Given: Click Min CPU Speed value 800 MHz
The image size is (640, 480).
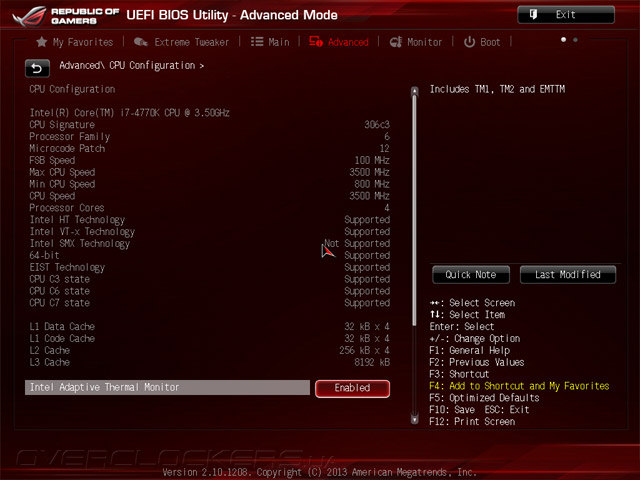Looking at the screenshot, I should click(372, 184).
